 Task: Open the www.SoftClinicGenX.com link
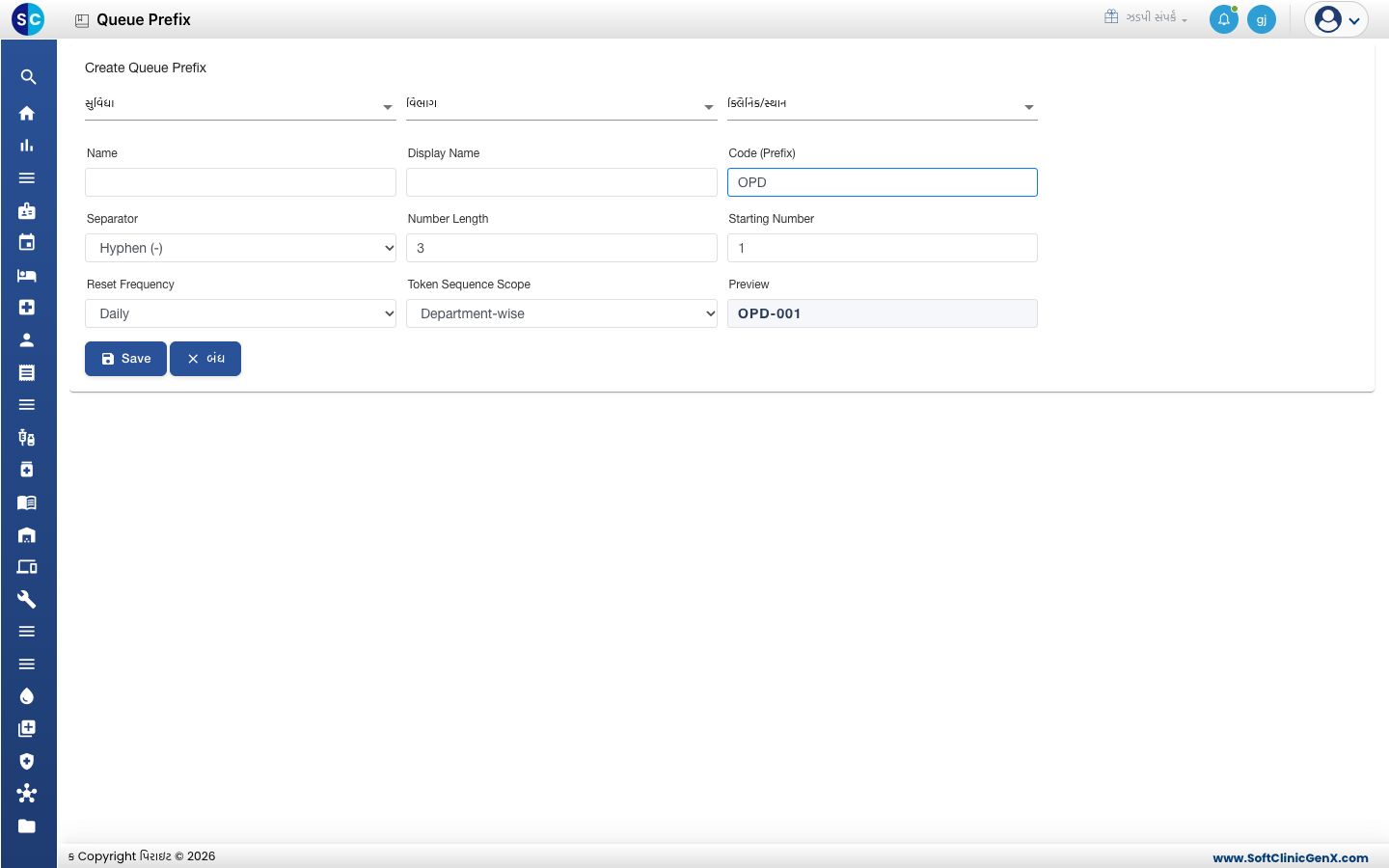[1291, 857]
